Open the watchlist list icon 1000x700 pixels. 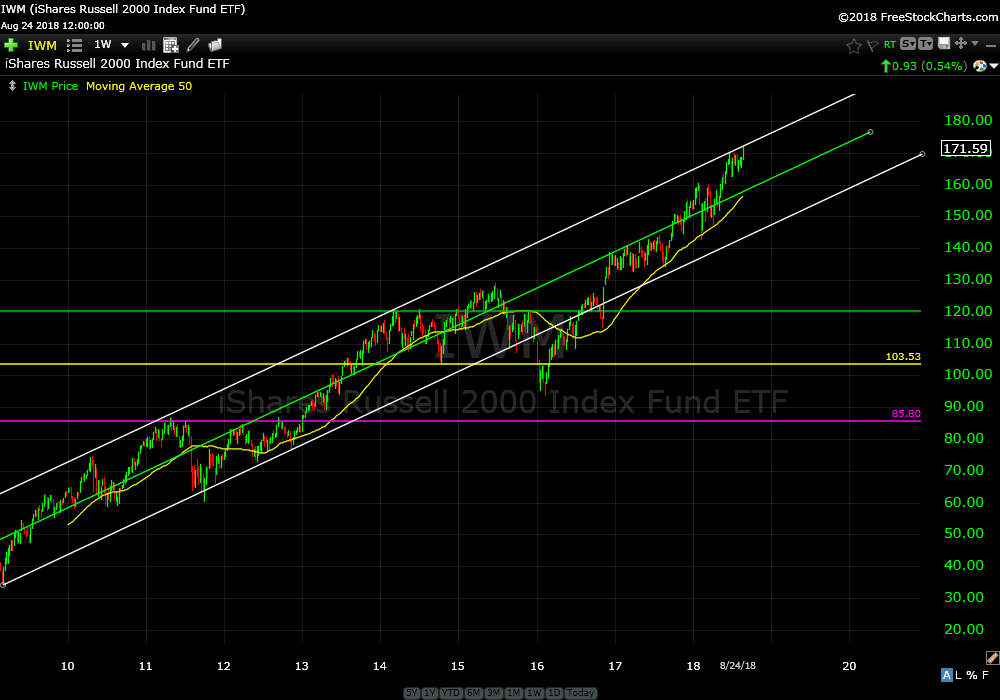pos(74,45)
